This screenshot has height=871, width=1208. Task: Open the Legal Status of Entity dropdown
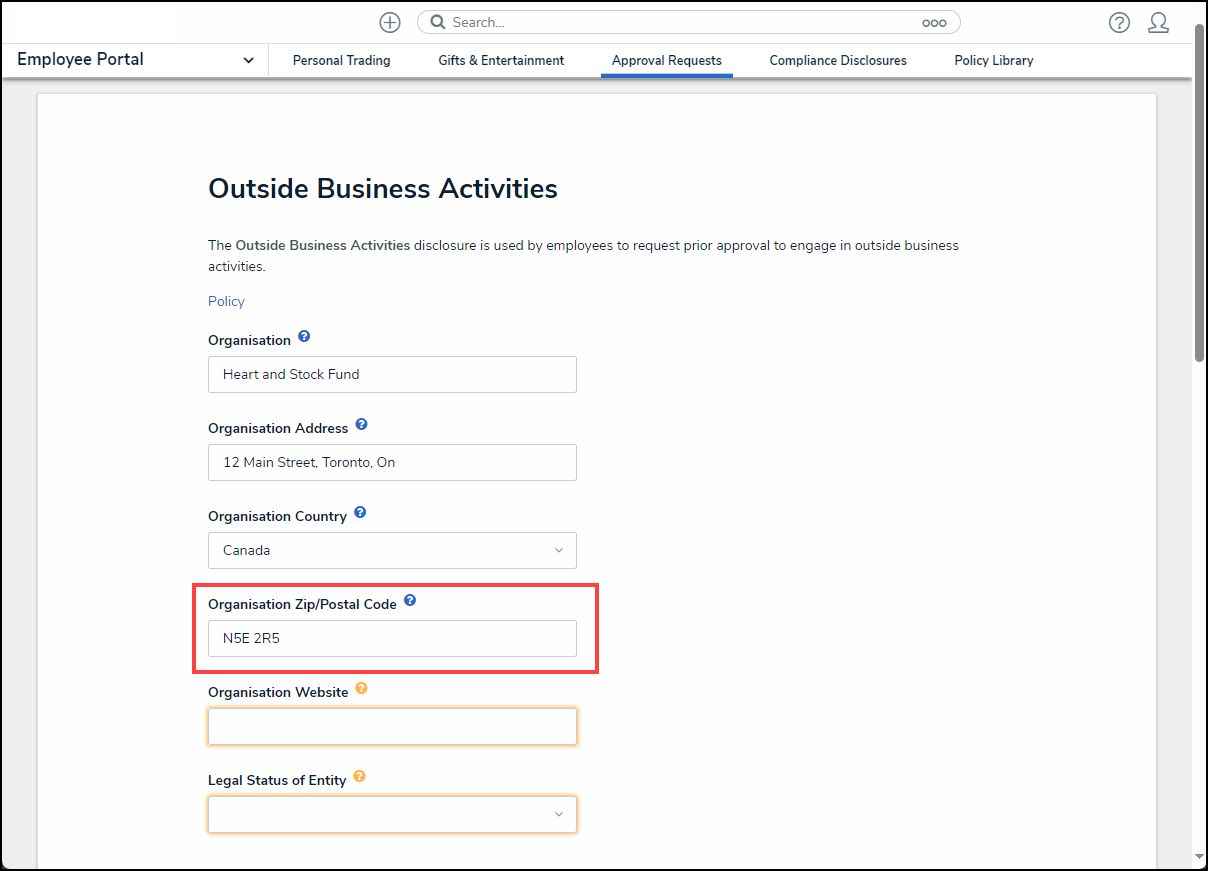(392, 814)
